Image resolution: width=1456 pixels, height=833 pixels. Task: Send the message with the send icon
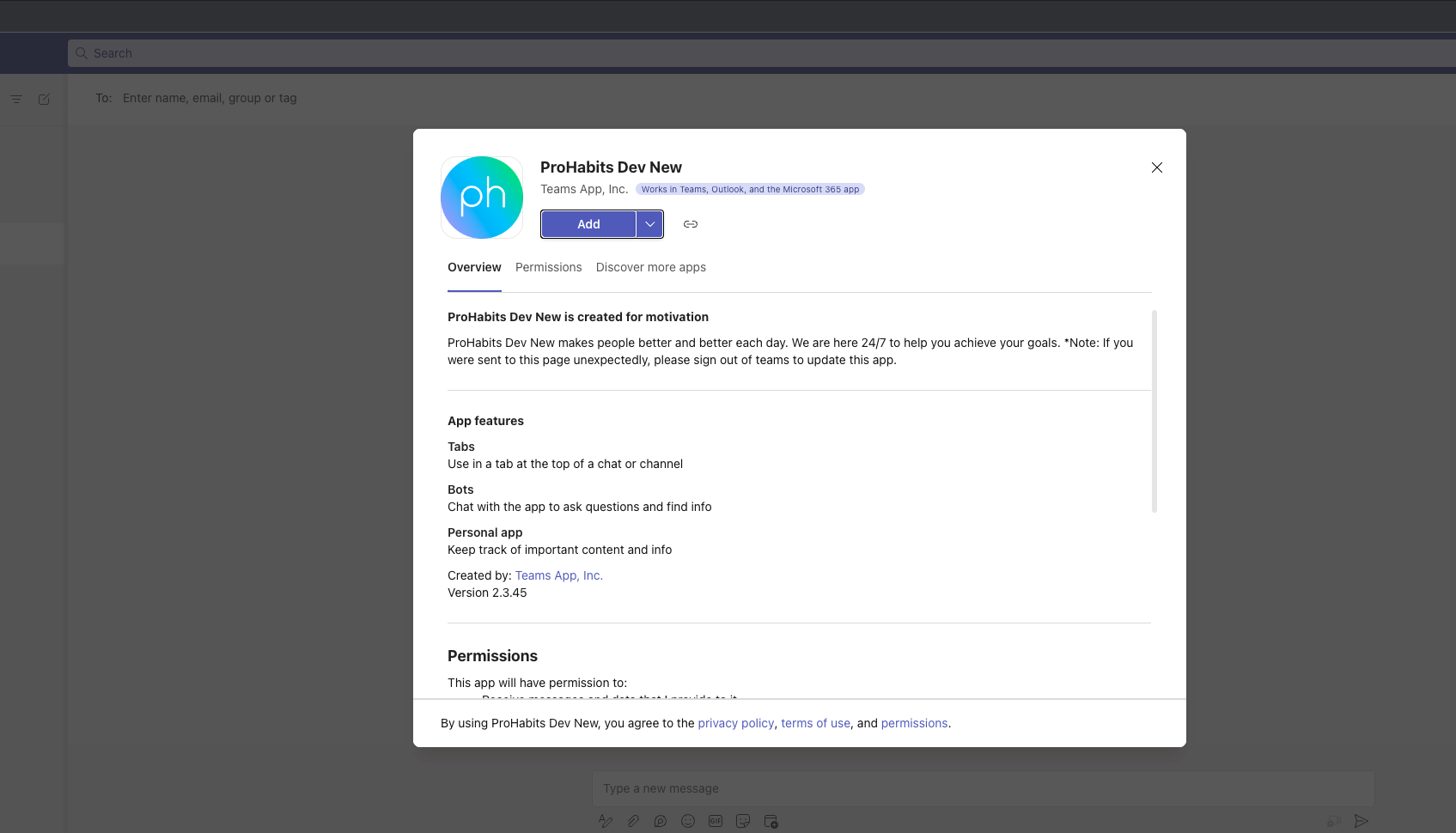(x=1363, y=821)
